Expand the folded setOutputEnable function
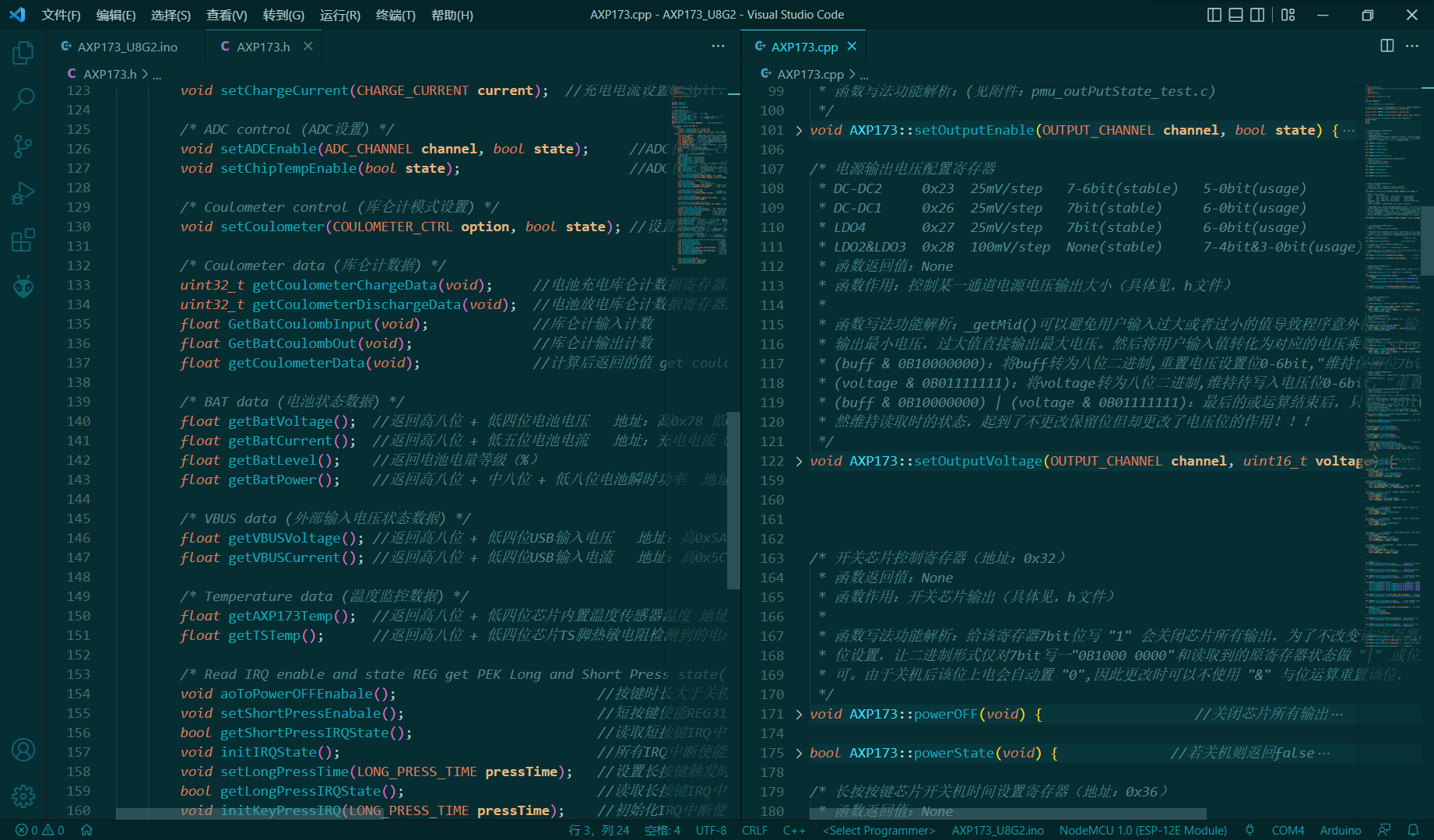This screenshot has width=1434, height=840. pyautogui.click(x=799, y=130)
